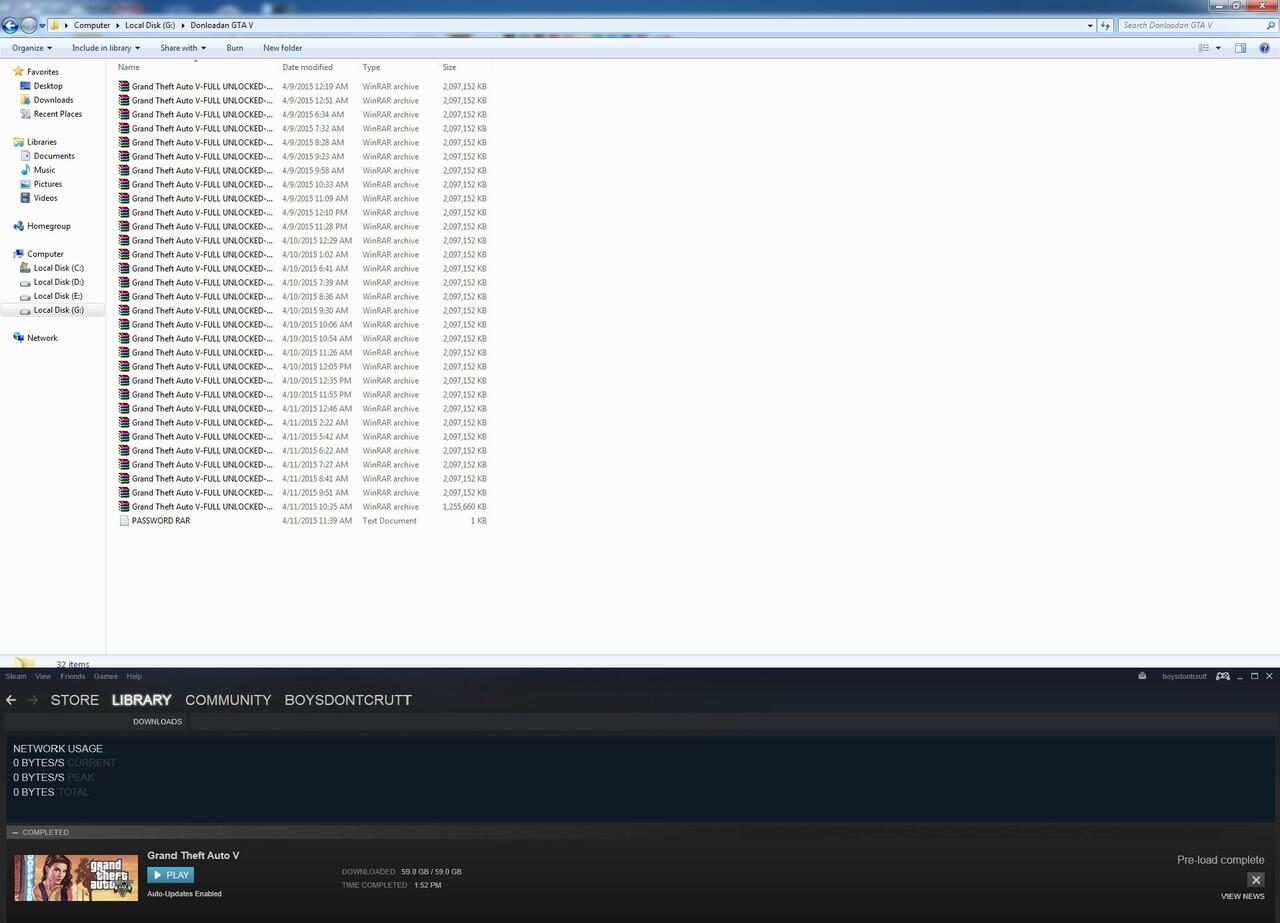
Task: Open the Include in library dropdown
Action: [x=106, y=48]
